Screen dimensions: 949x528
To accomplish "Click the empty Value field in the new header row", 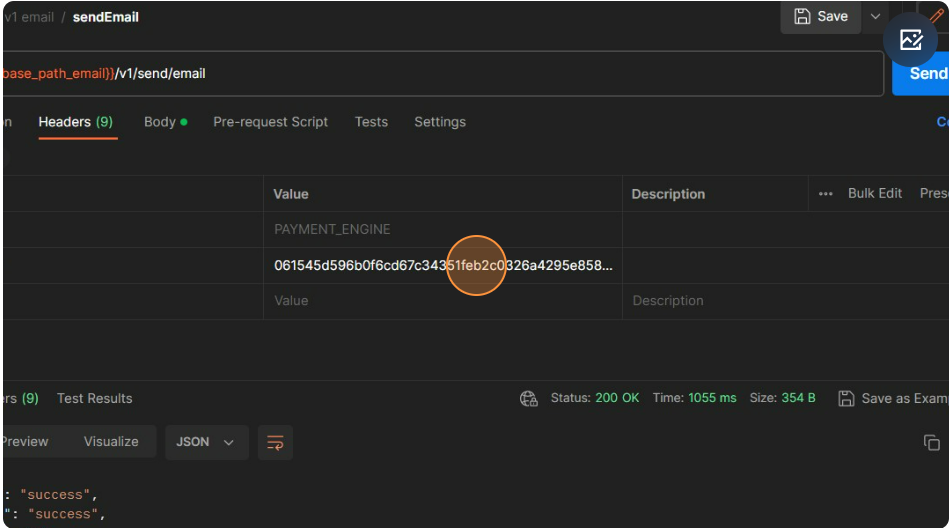I will point(440,301).
